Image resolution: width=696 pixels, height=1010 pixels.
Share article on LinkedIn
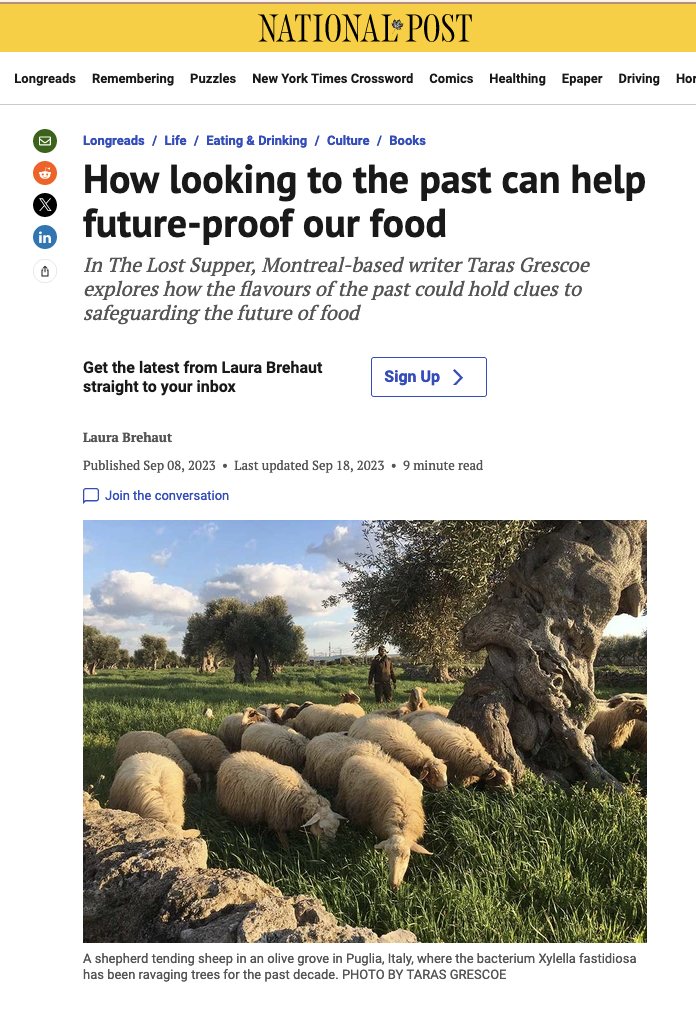45,237
